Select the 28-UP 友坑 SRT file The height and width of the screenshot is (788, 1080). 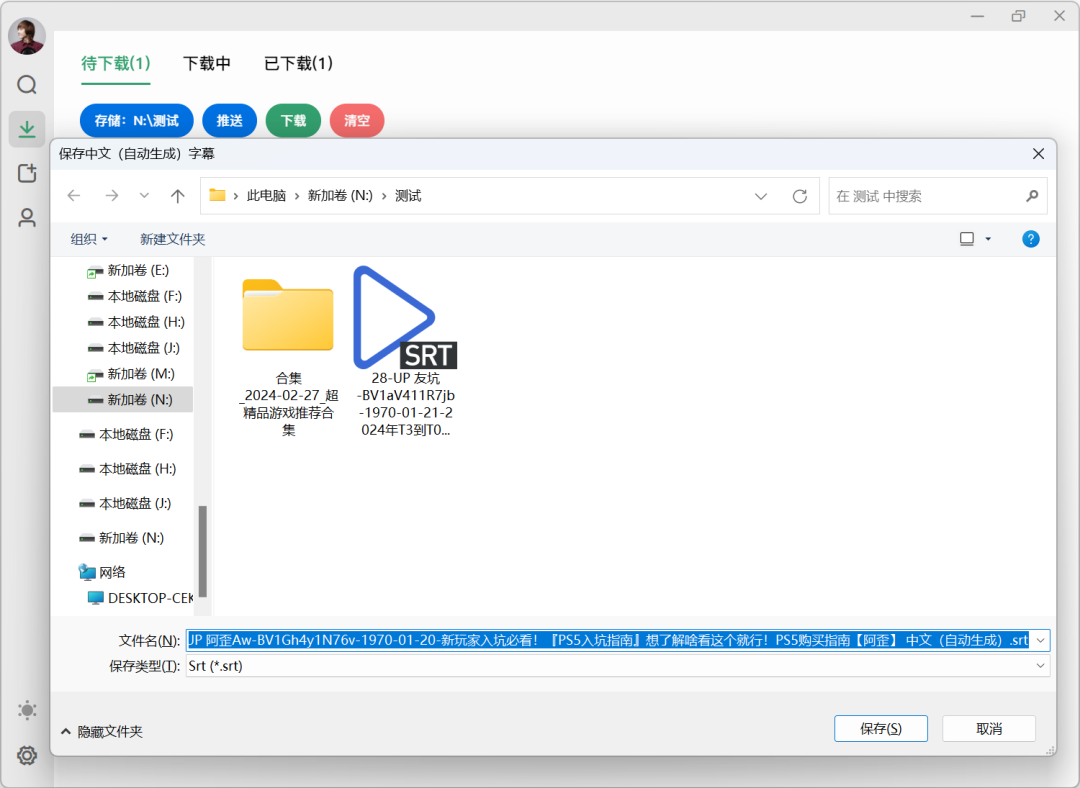[406, 353]
